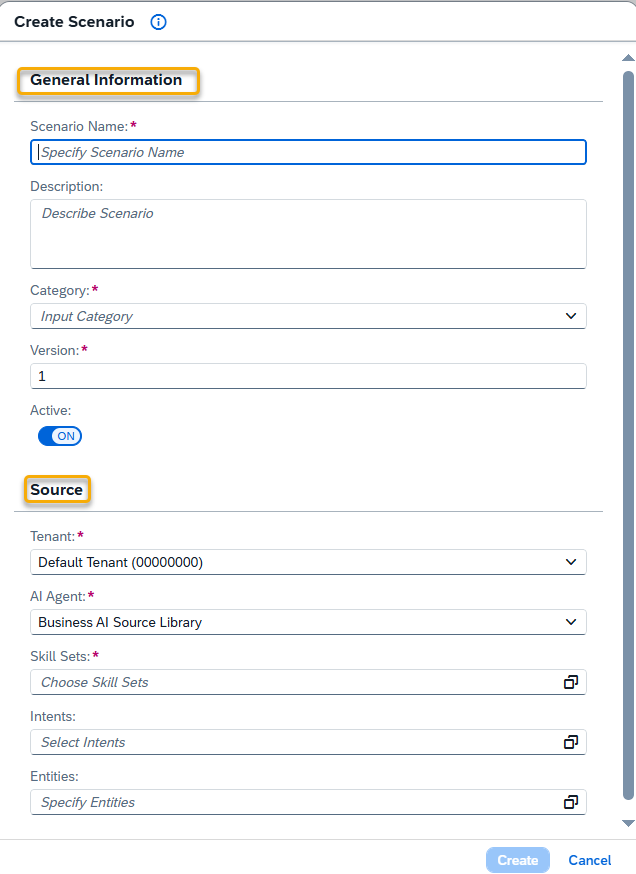Screen dimensions: 636x874
Task: Open the Tenant dropdown list
Action: [571, 562]
